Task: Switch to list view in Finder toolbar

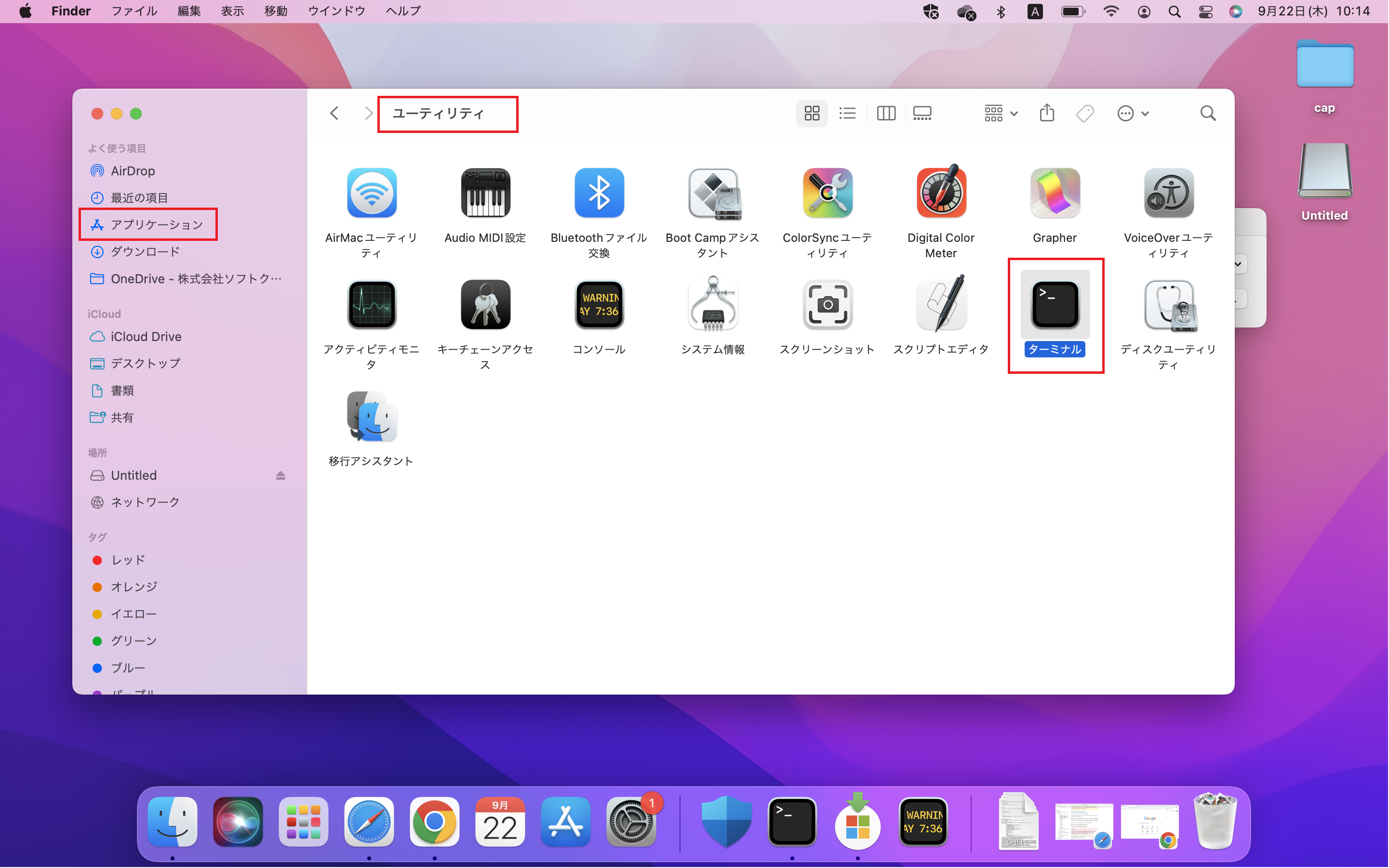Action: click(x=847, y=113)
